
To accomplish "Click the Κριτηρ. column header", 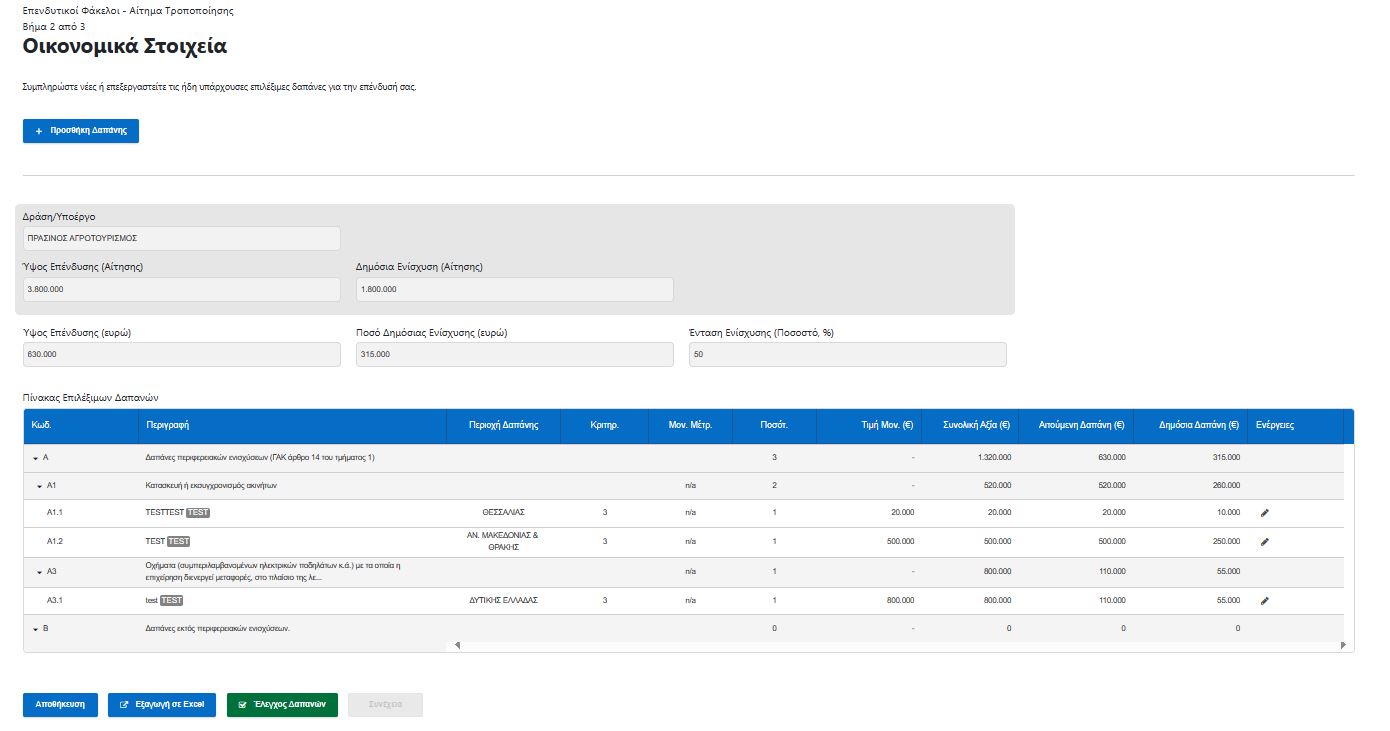I will [604, 425].
